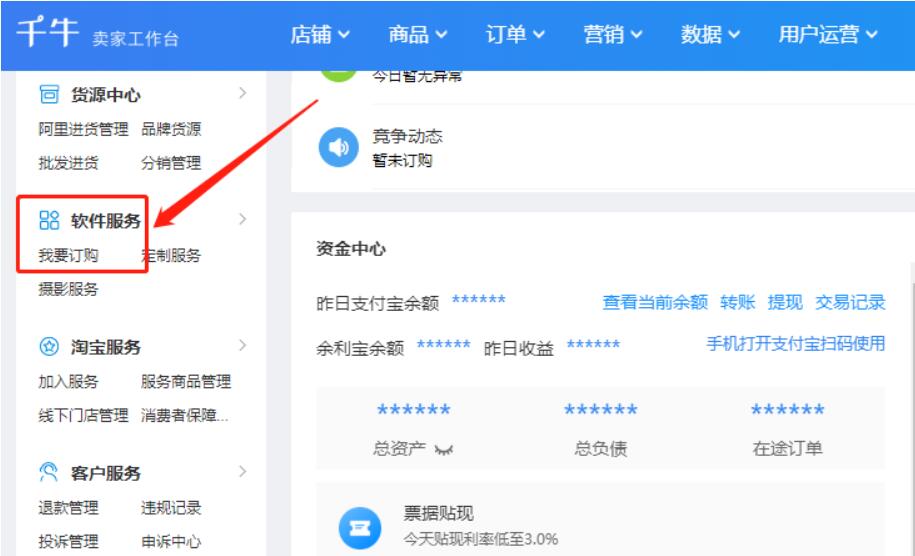Open 服务商品管理 in sidebar
The image size is (915, 556).
186,382
